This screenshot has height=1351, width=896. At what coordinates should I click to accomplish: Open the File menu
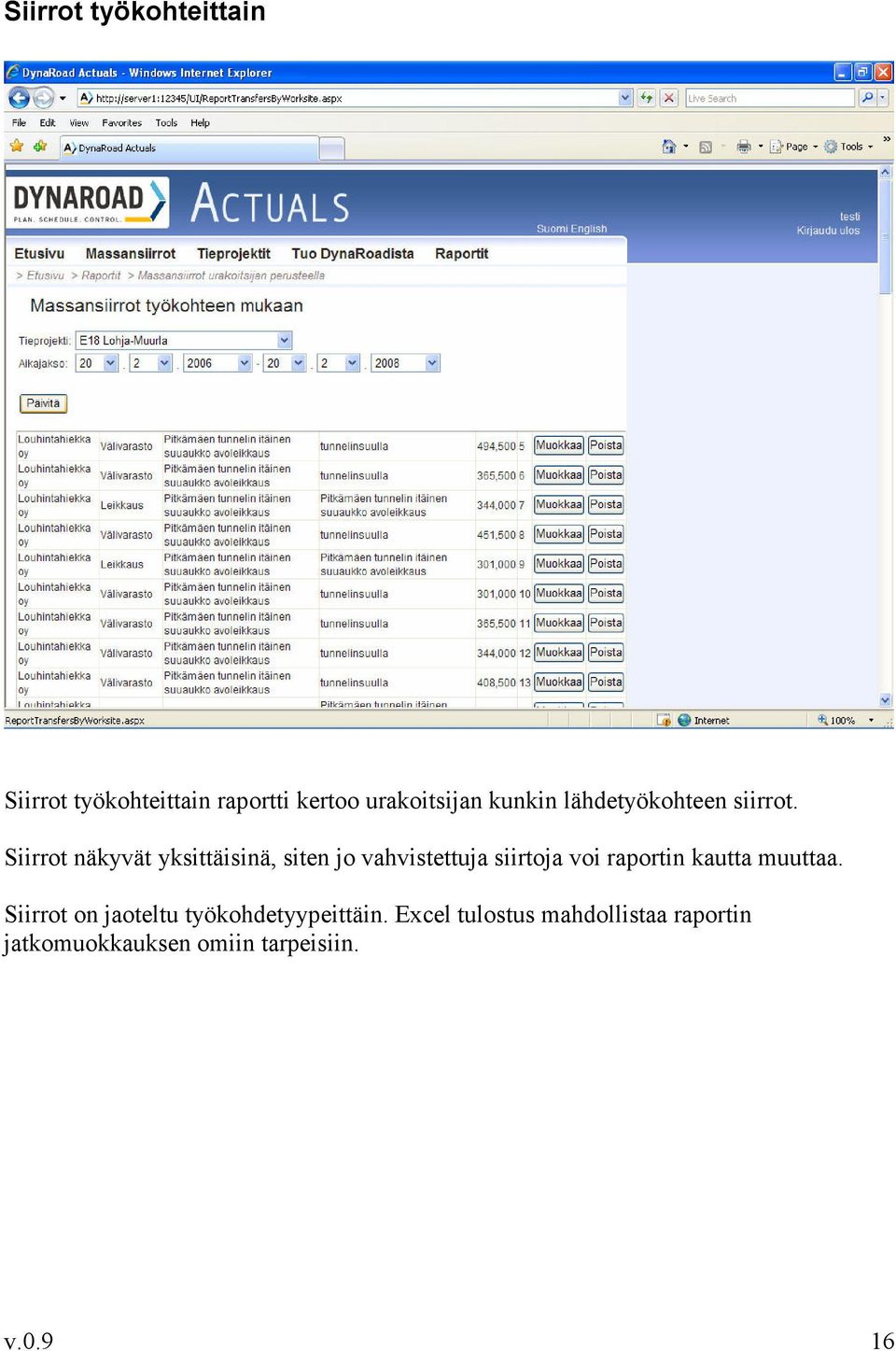pyautogui.click(x=19, y=122)
